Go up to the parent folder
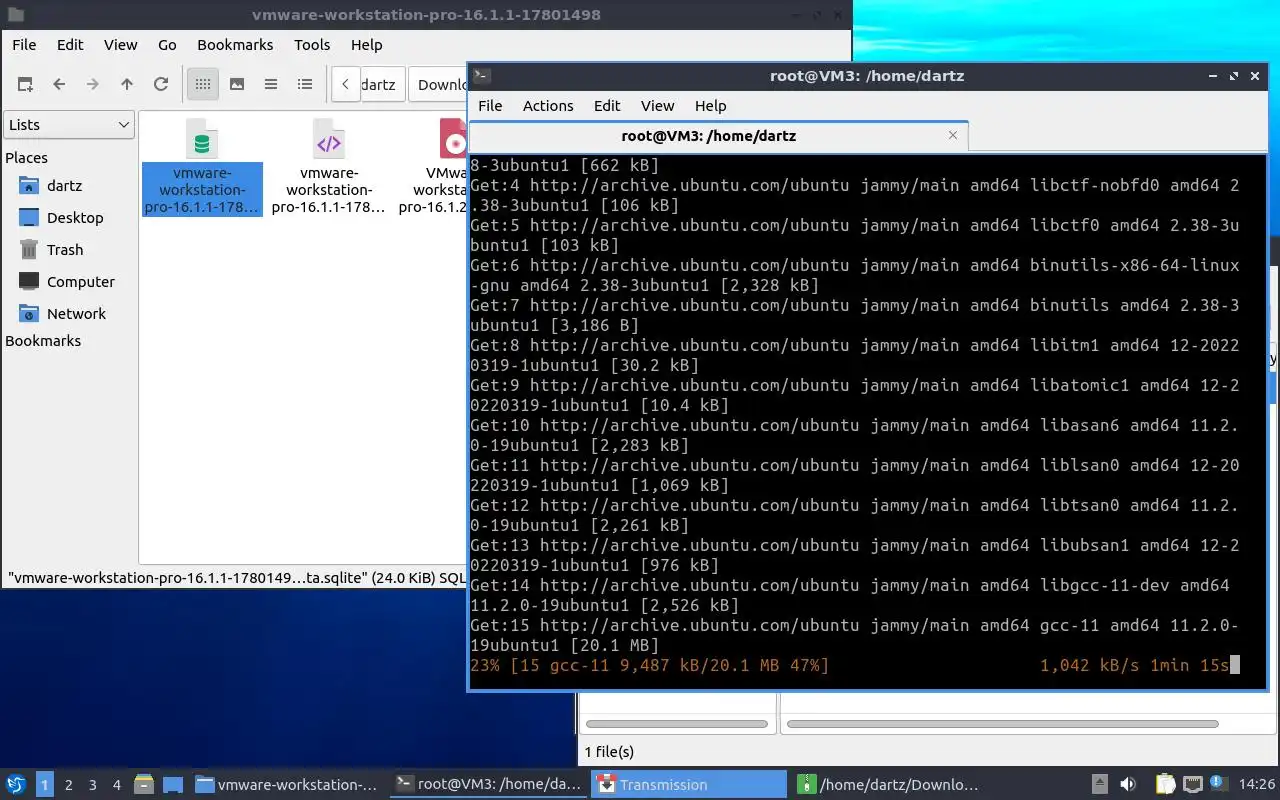Viewport: 1280px width, 800px height. pos(127,85)
